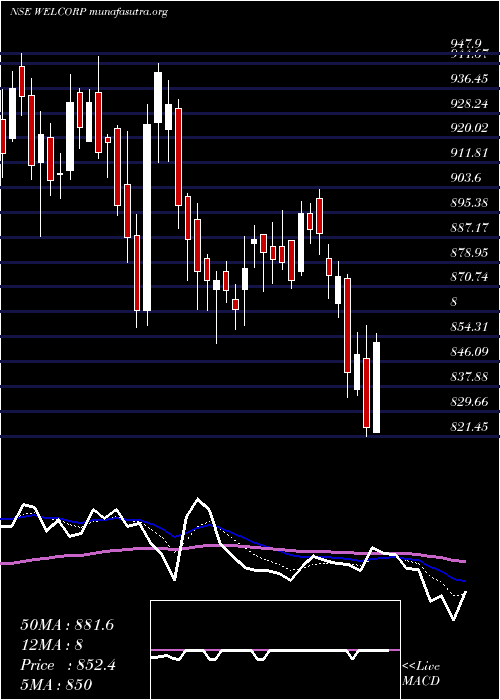Screen dimensions: 500x700
Task: Click the 870.74 price level label
Action: [x=469, y=277]
